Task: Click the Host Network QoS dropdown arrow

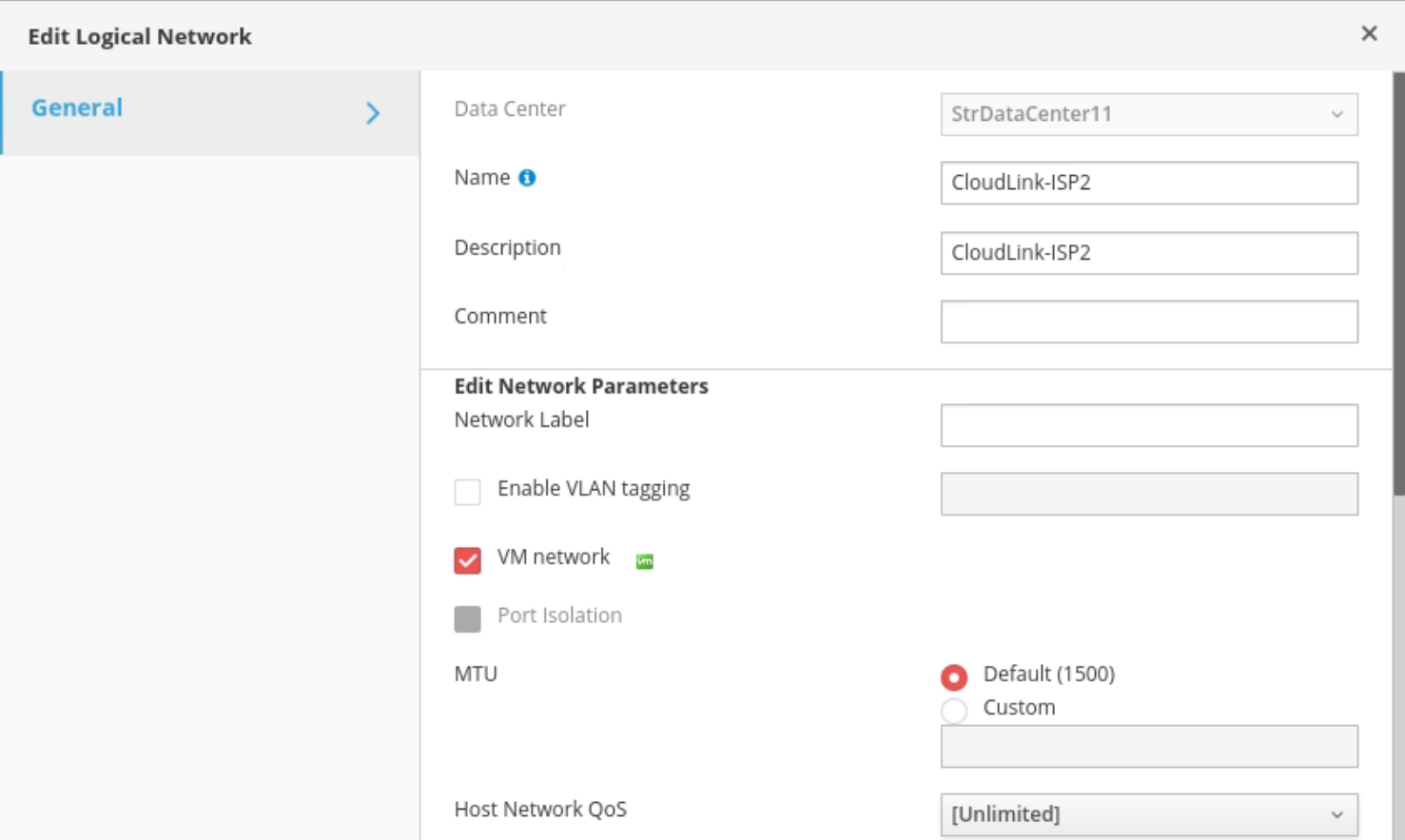Action: pyautogui.click(x=1337, y=815)
